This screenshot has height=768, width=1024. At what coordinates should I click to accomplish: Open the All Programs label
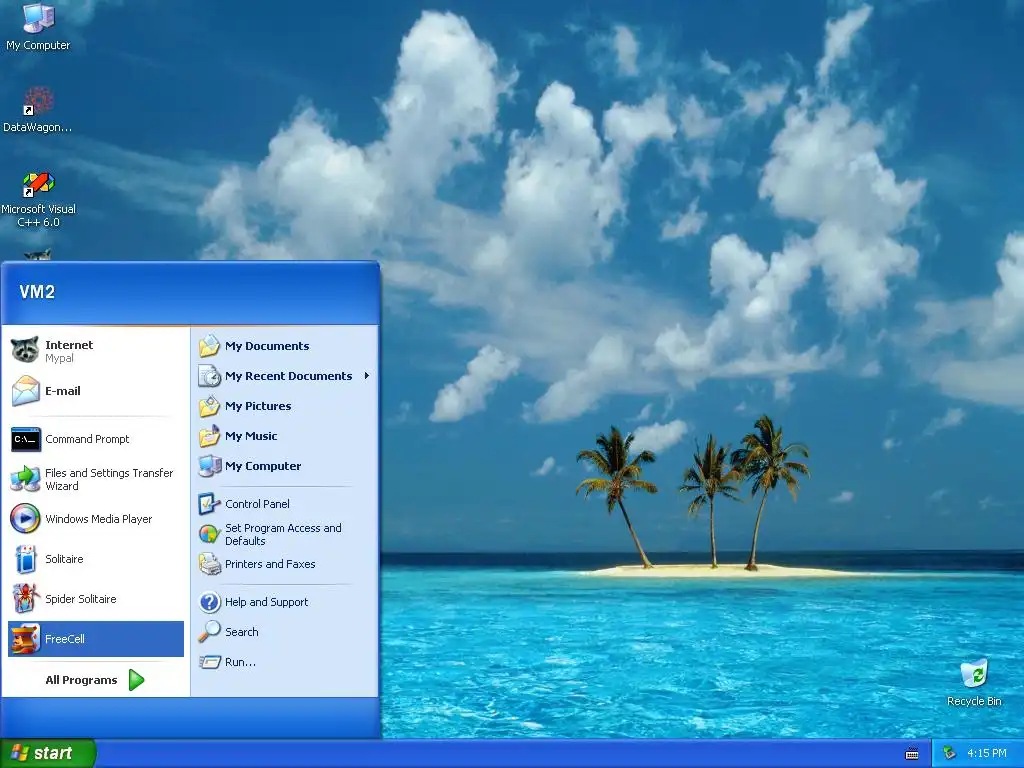[x=81, y=680]
